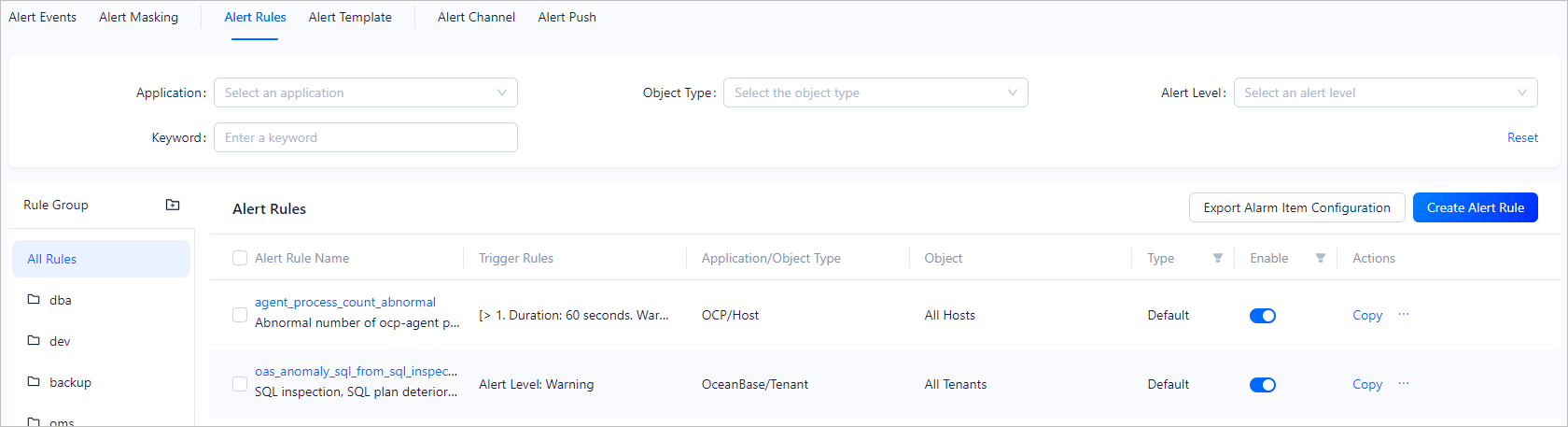The width and height of the screenshot is (1568, 427).
Task: Open the Application dropdown
Action: (x=365, y=93)
